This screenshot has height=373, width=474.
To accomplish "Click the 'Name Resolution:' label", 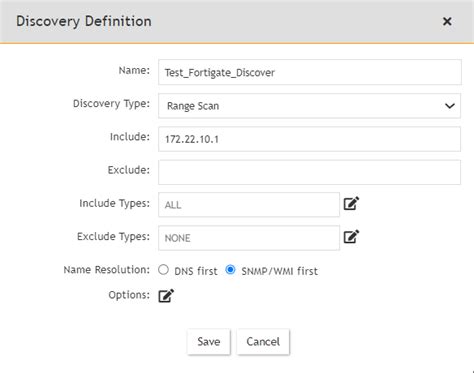I will coord(107,270).
